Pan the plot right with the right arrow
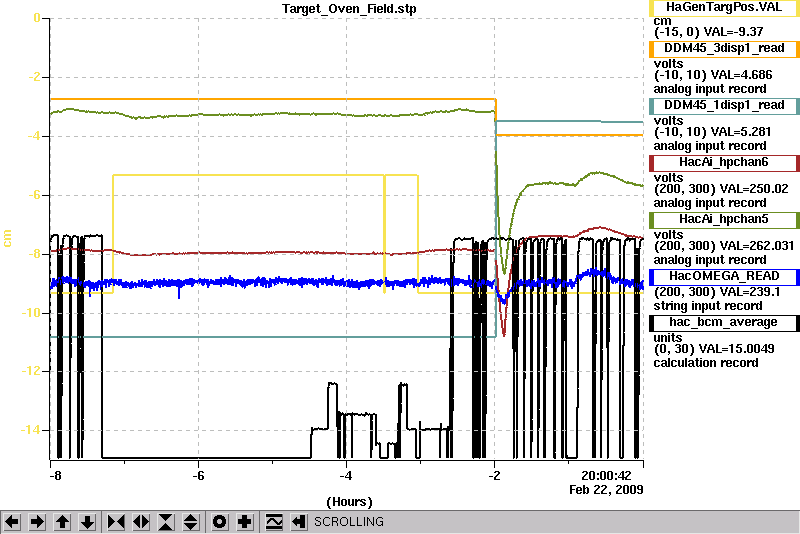The width and height of the screenshot is (800, 534). click(x=37, y=522)
